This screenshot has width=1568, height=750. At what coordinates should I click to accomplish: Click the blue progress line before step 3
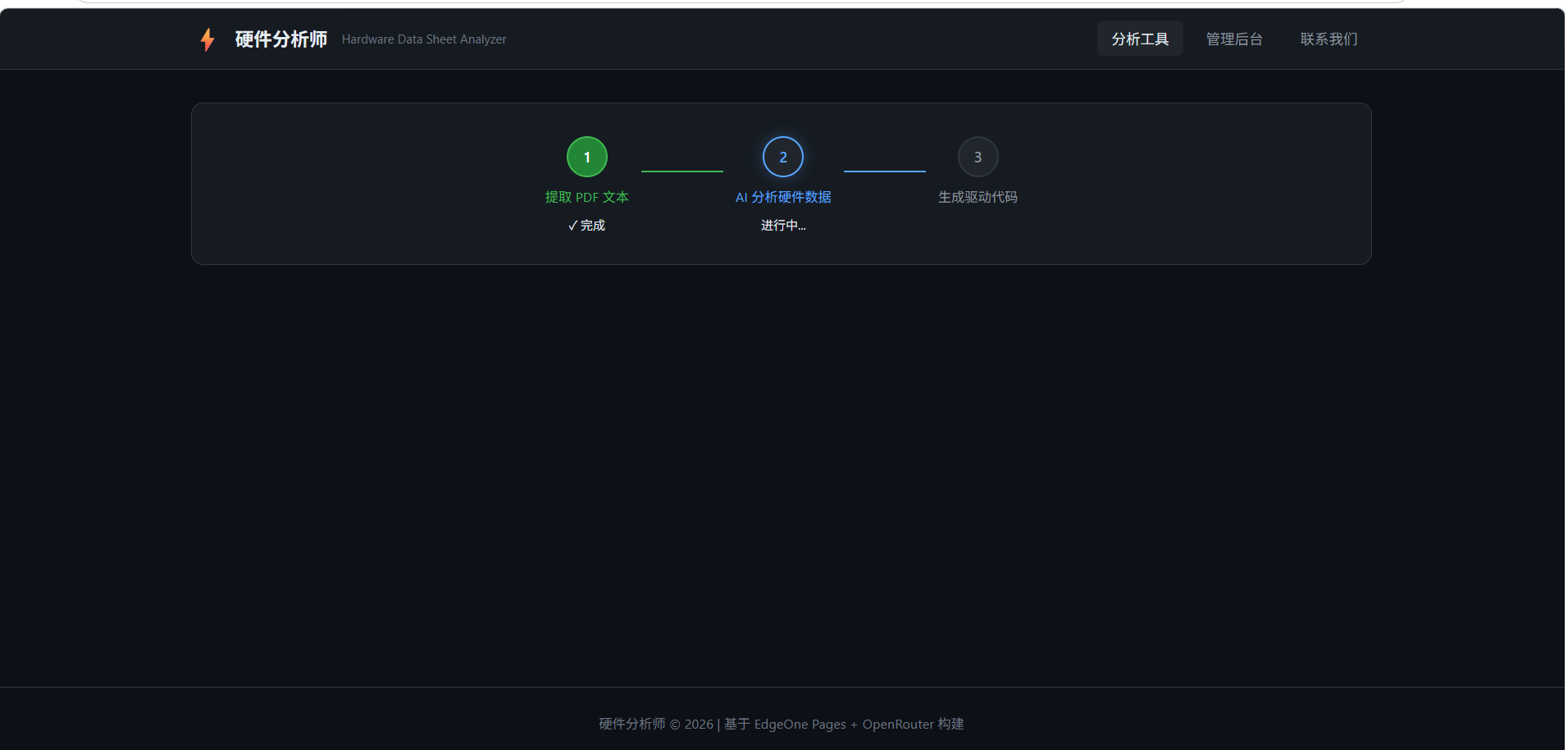(885, 171)
